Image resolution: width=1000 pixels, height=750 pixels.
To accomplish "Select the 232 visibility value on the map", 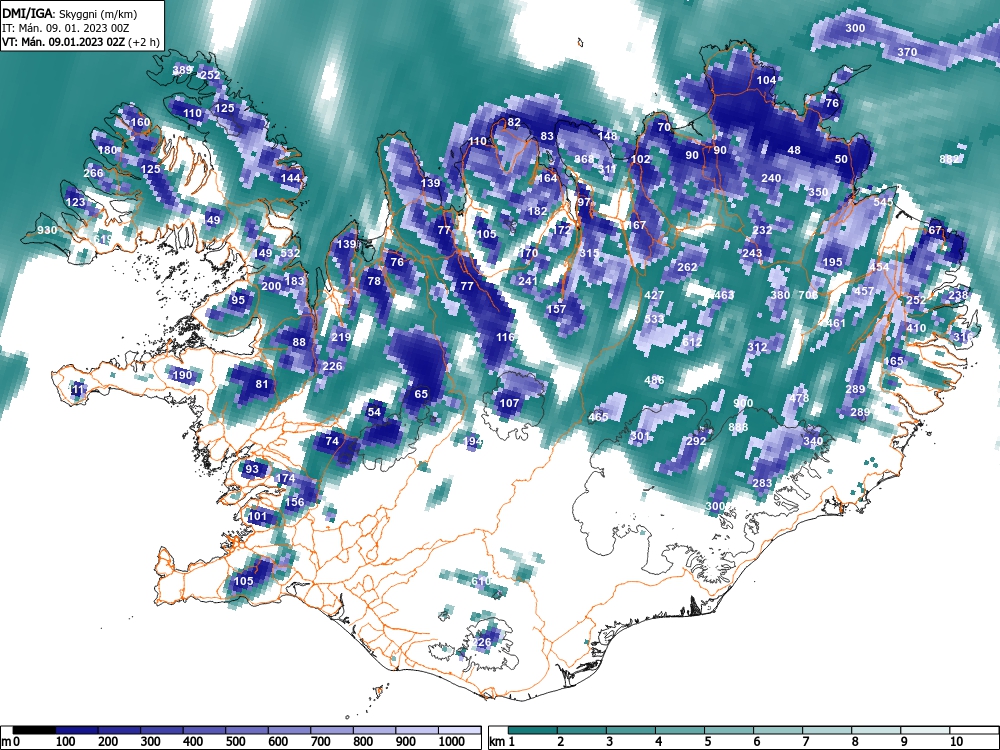I will [762, 230].
